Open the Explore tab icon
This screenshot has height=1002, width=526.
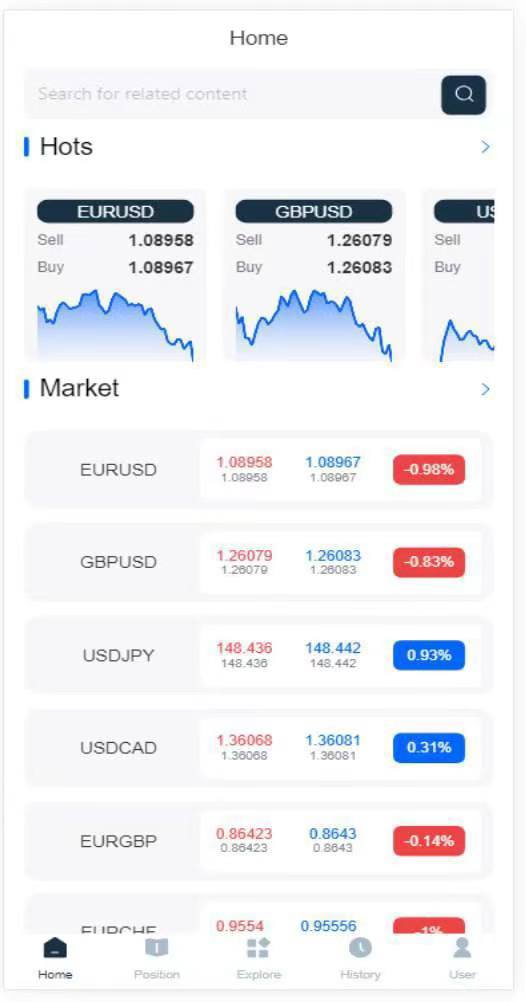tap(258, 948)
